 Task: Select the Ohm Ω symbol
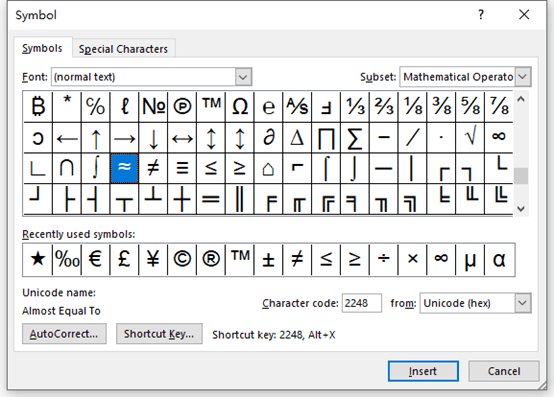click(x=240, y=107)
